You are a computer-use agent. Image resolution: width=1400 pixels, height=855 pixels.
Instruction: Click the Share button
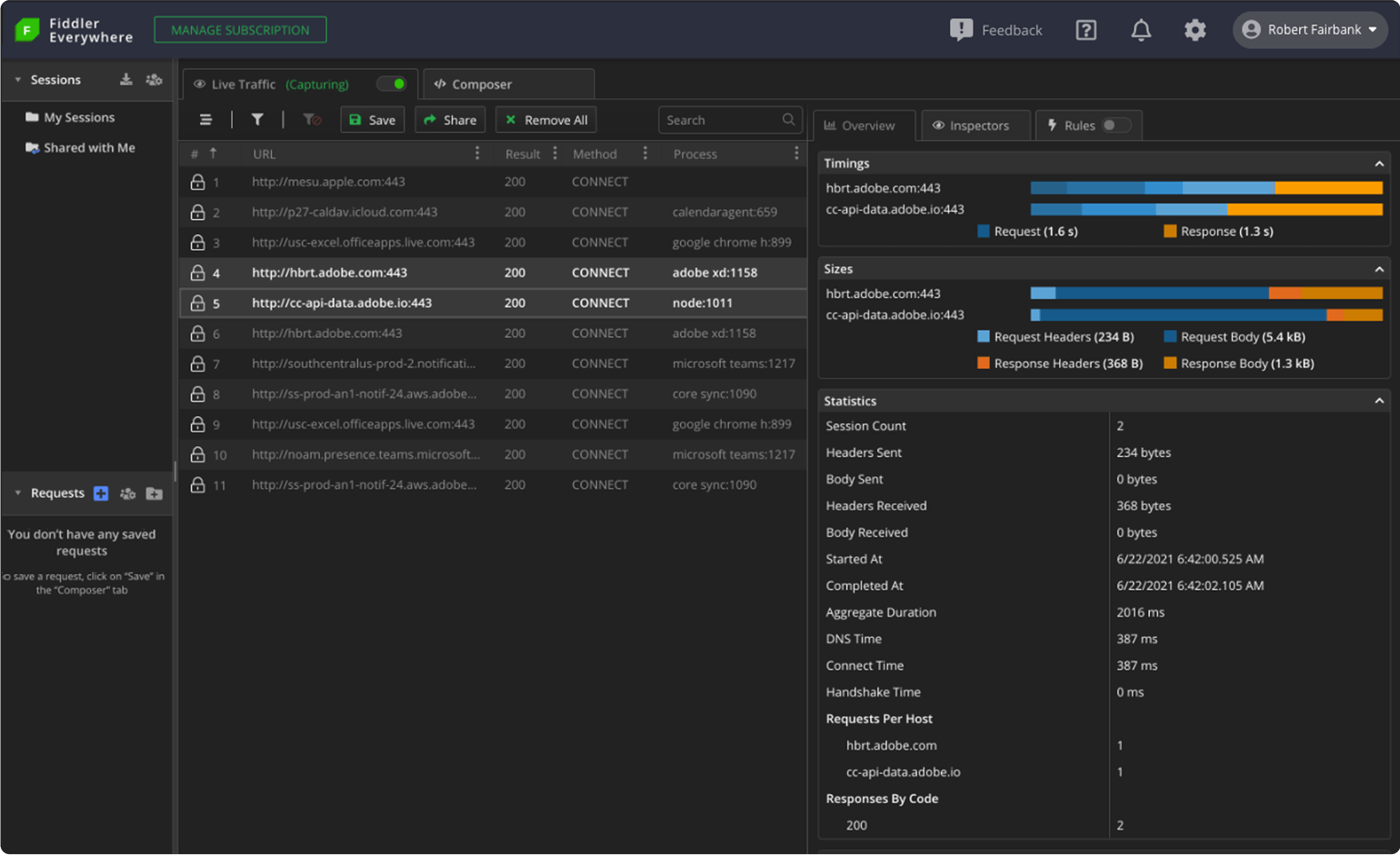450,120
